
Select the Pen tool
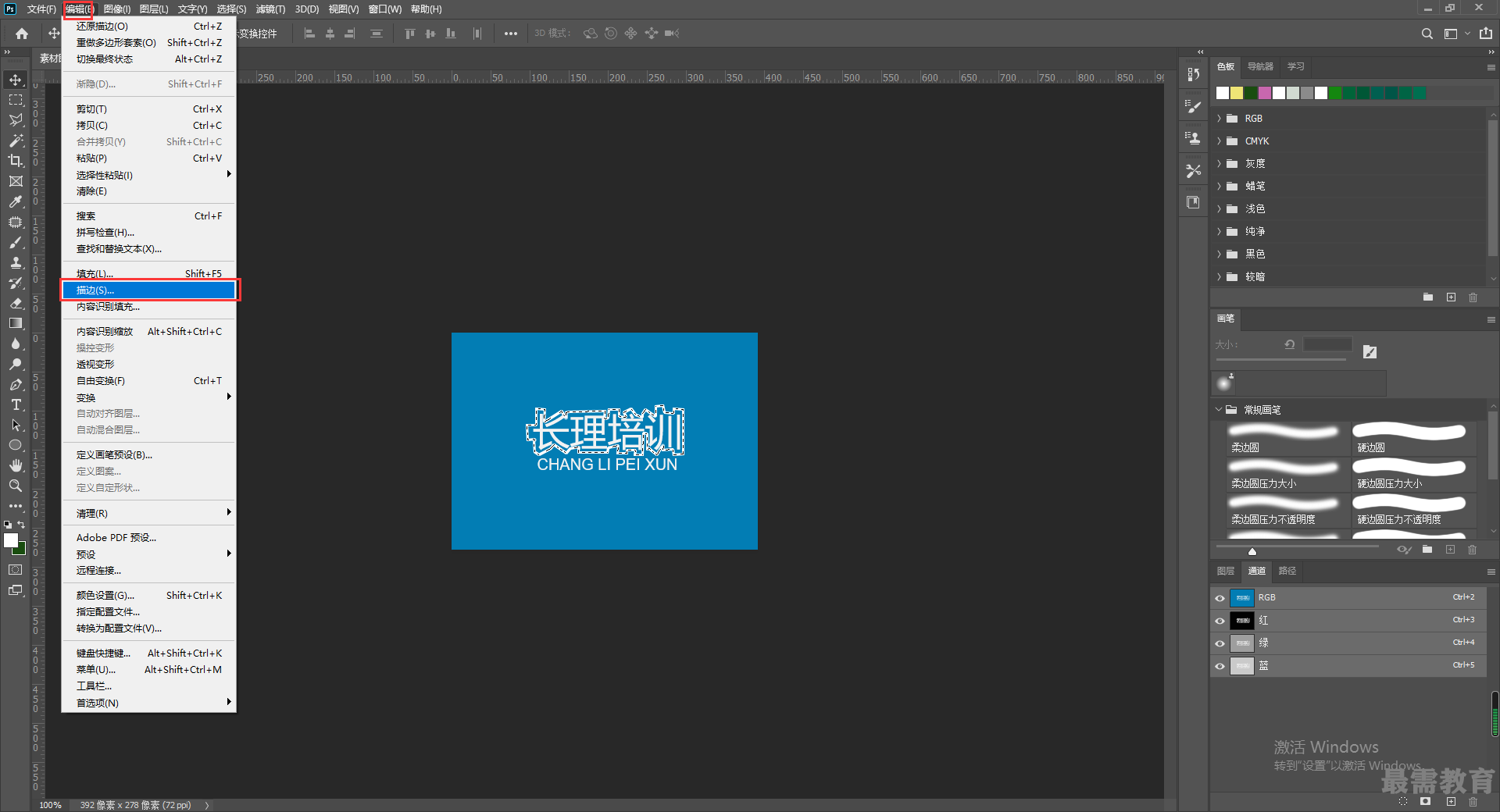[x=16, y=384]
